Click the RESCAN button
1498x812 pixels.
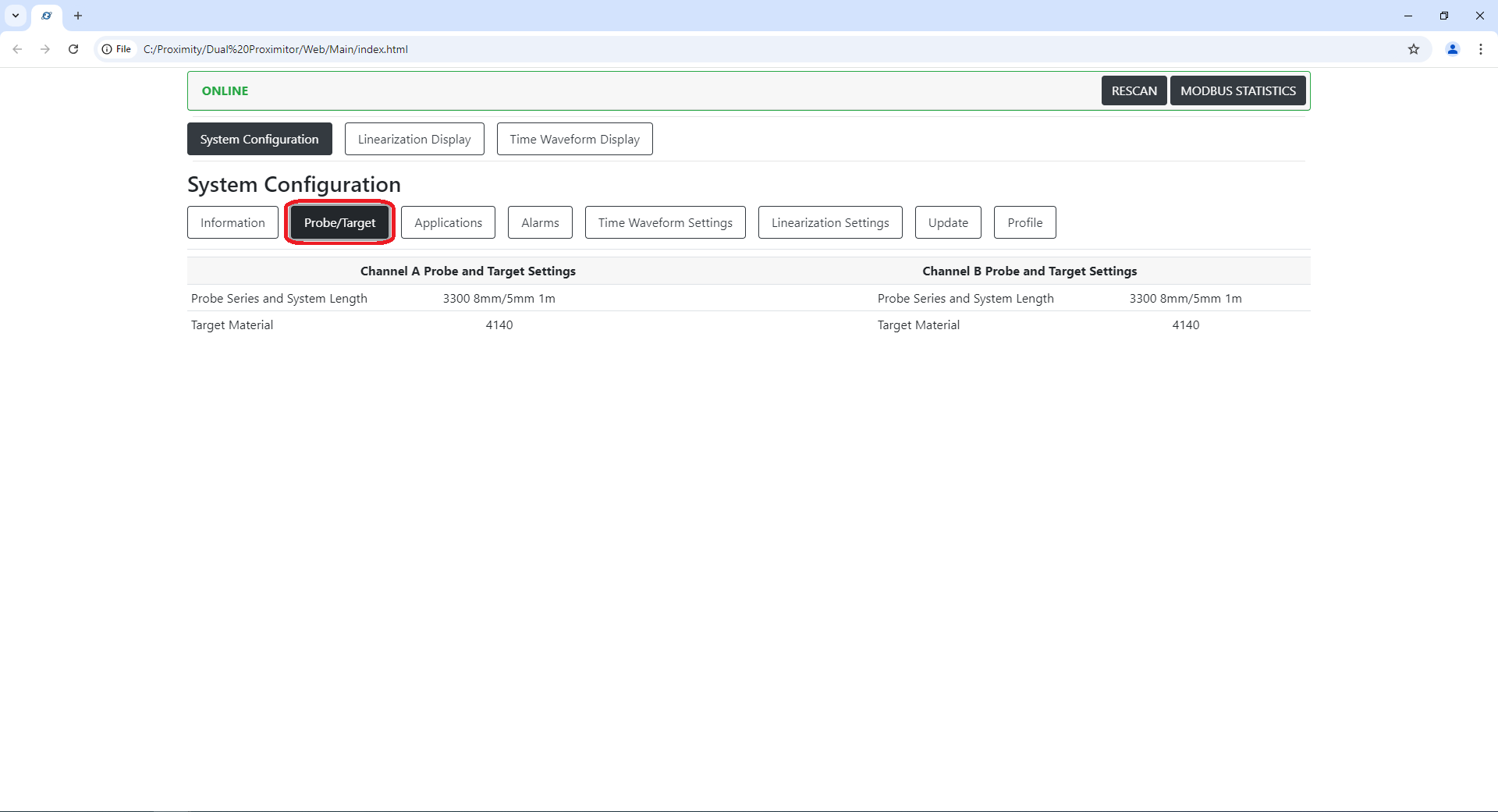pyautogui.click(x=1134, y=90)
